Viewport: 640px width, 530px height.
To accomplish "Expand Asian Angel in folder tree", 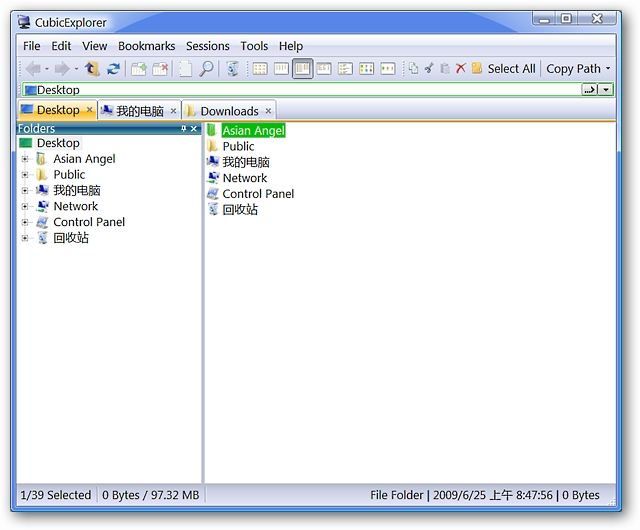I will click(25, 159).
